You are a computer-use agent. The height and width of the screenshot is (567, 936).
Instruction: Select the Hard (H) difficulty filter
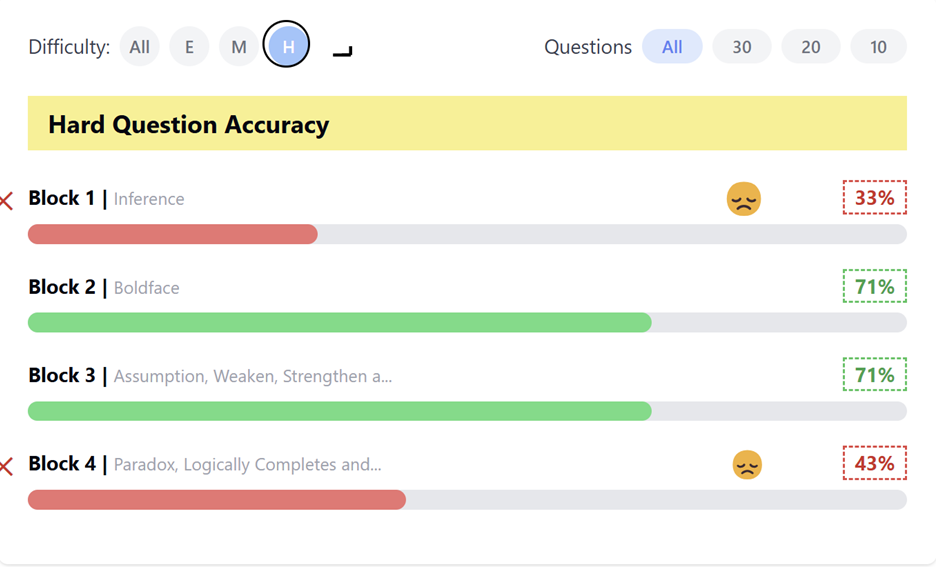287,46
